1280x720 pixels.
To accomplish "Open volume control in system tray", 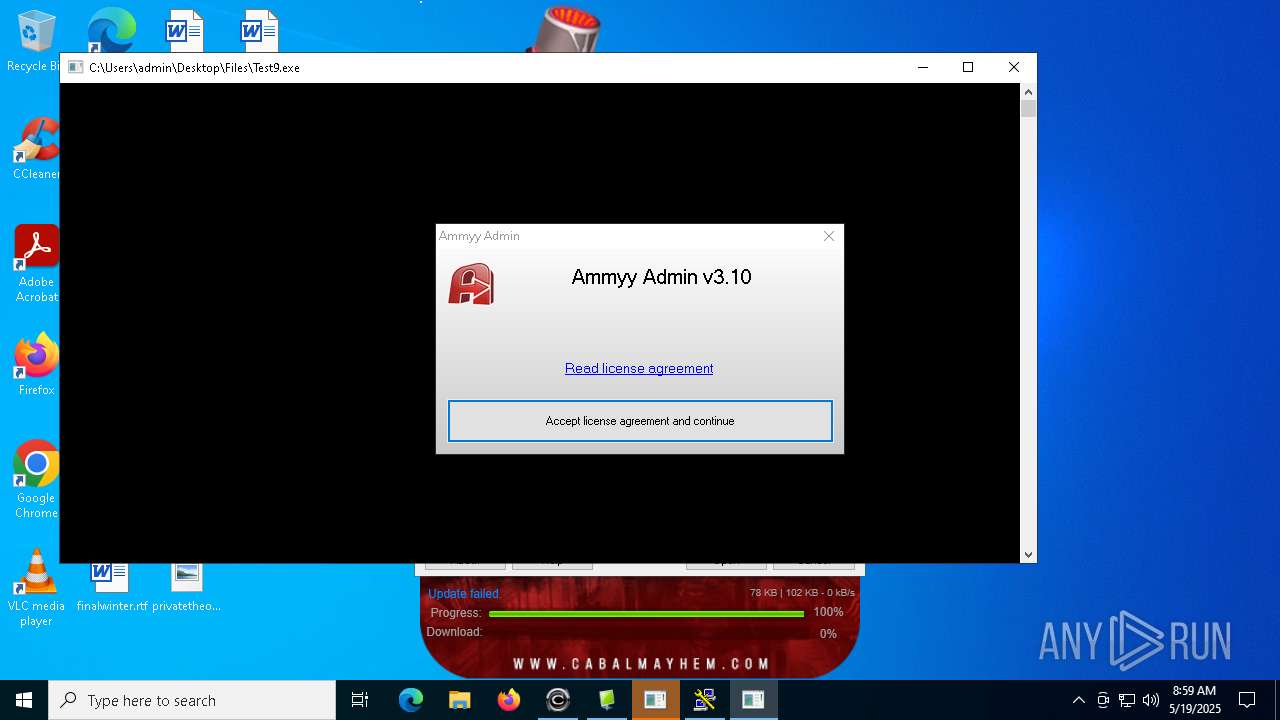I will 1151,700.
